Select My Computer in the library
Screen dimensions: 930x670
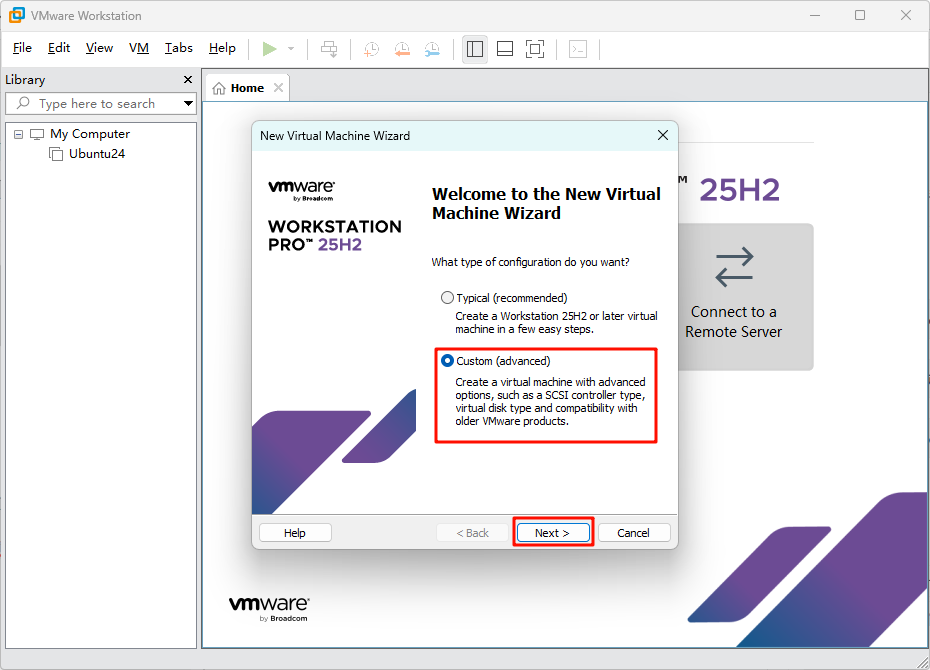[90, 134]
